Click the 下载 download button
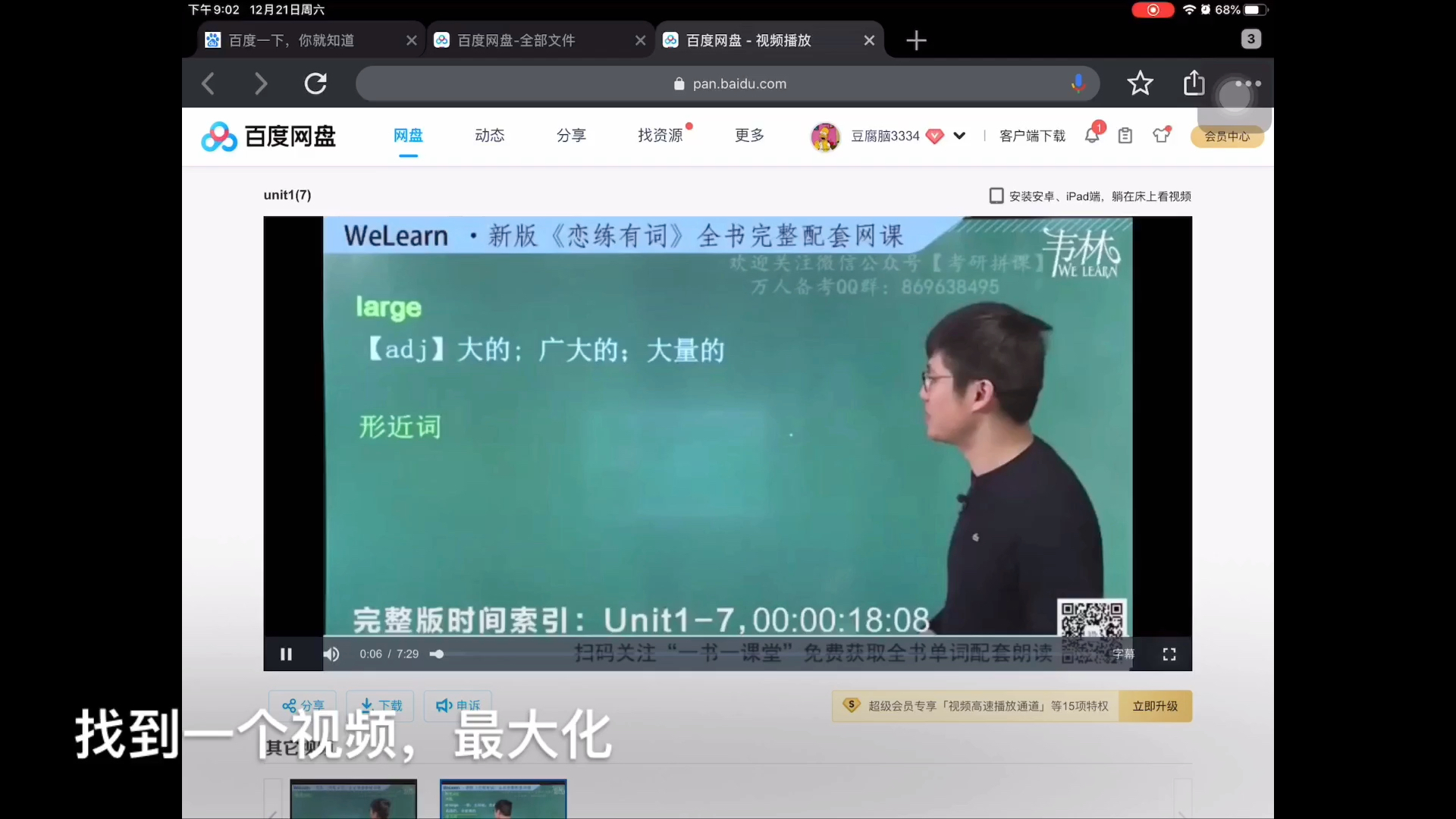The height and width of the screenshot is (819, 1456). tap(380, 705)
